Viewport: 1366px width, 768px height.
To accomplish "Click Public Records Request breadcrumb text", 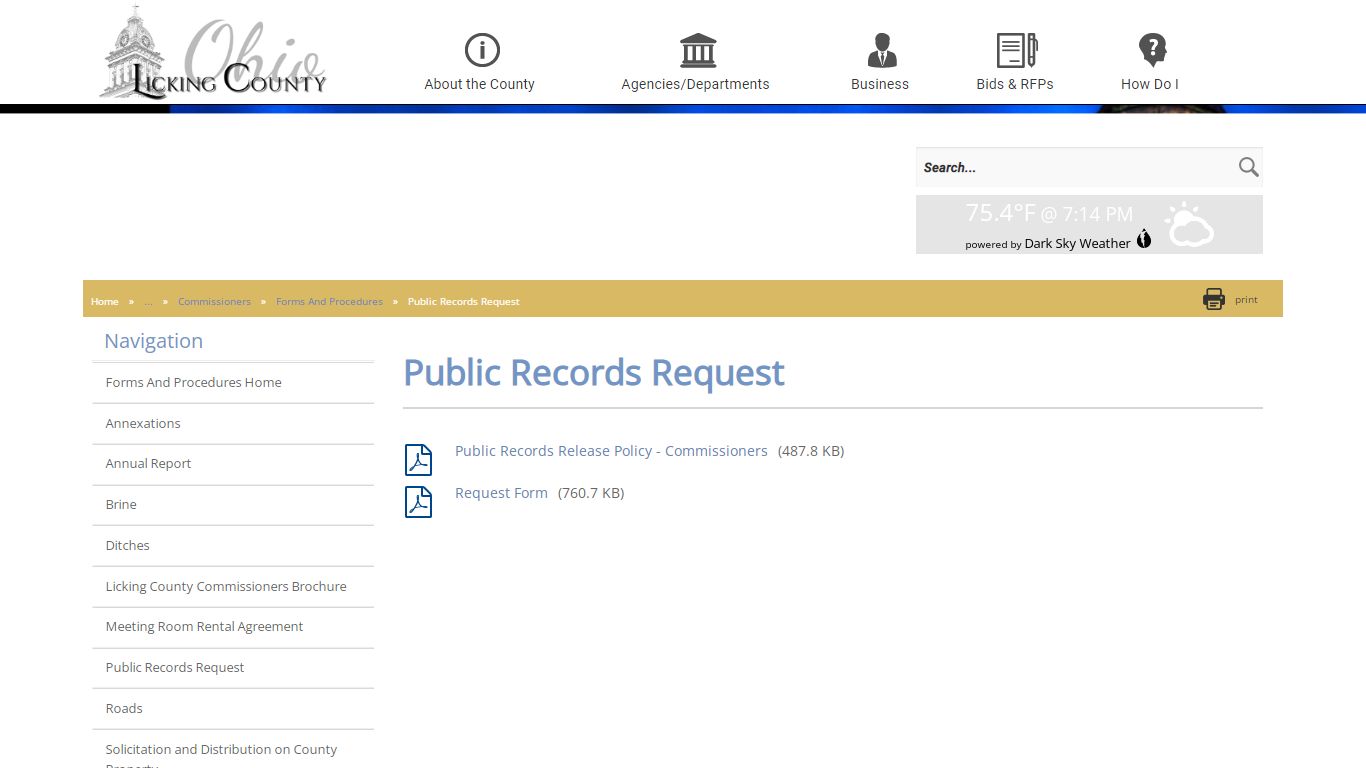I will coord(463,301).
